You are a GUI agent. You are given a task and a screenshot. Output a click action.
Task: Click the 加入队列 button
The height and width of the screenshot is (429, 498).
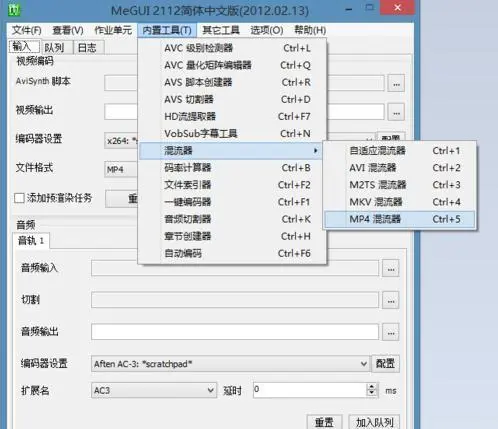click(374, 422)
